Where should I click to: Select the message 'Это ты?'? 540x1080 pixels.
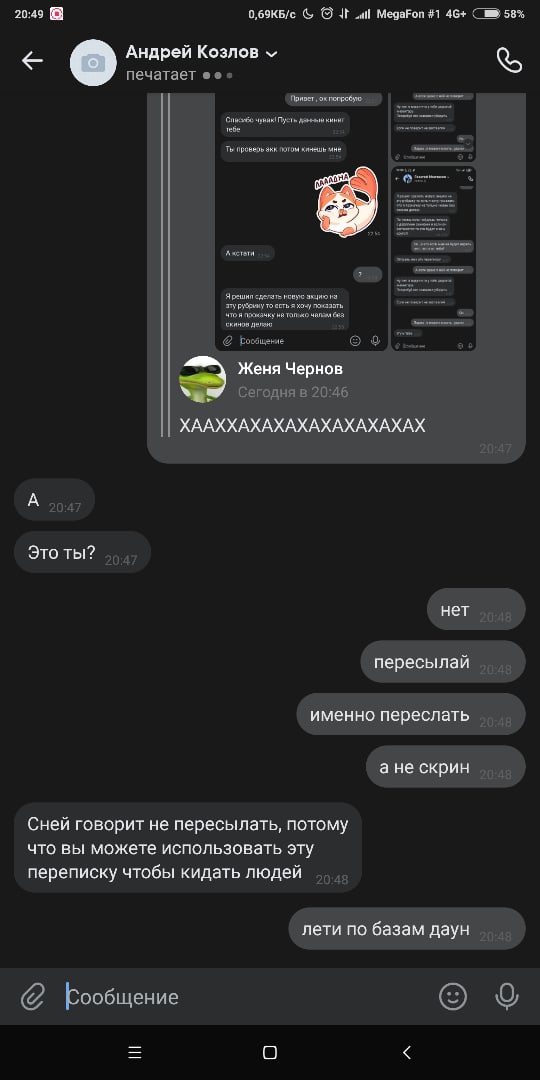tap(82, 552)
